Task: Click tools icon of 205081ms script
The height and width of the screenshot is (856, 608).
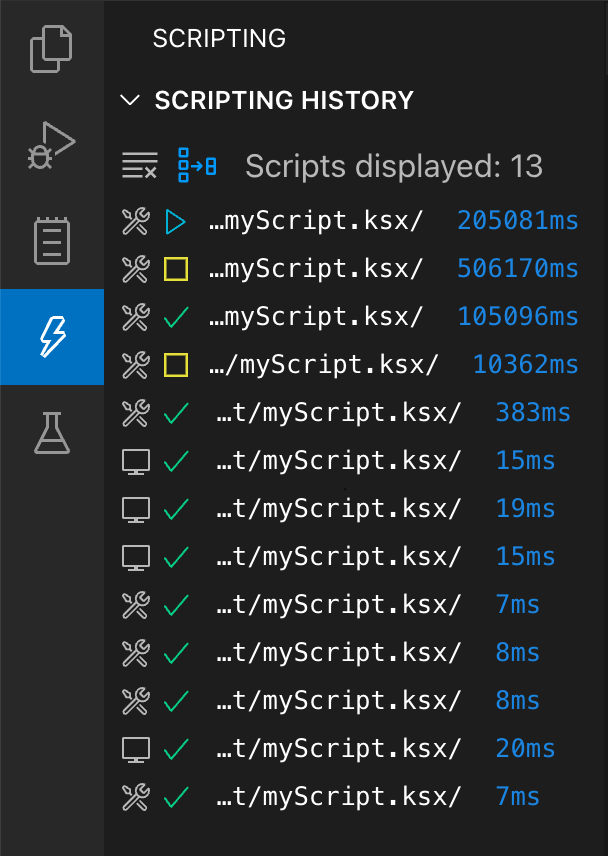Action: point(135,221)
